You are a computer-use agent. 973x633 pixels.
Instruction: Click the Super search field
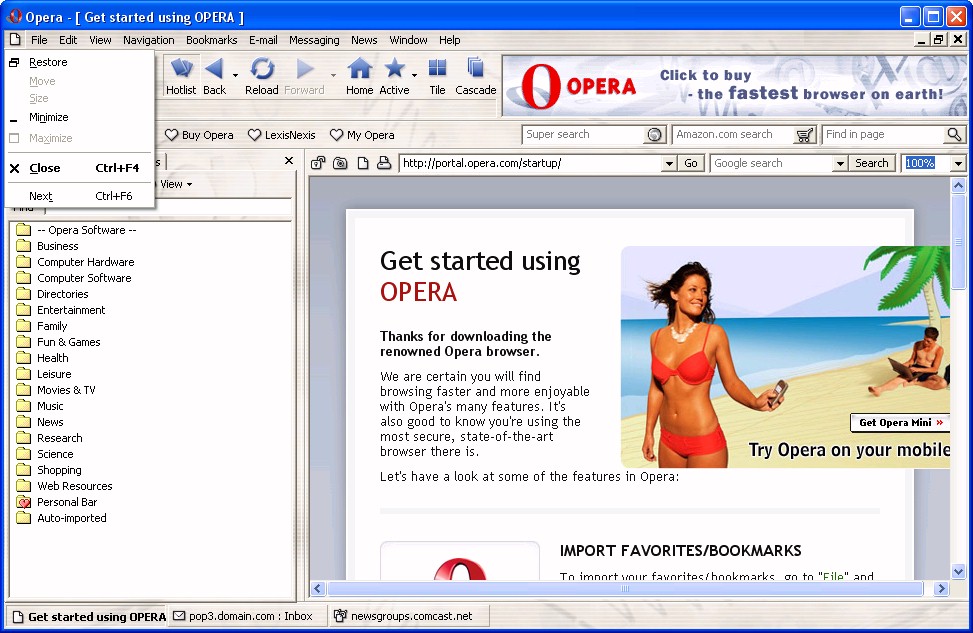click(585, 135)
